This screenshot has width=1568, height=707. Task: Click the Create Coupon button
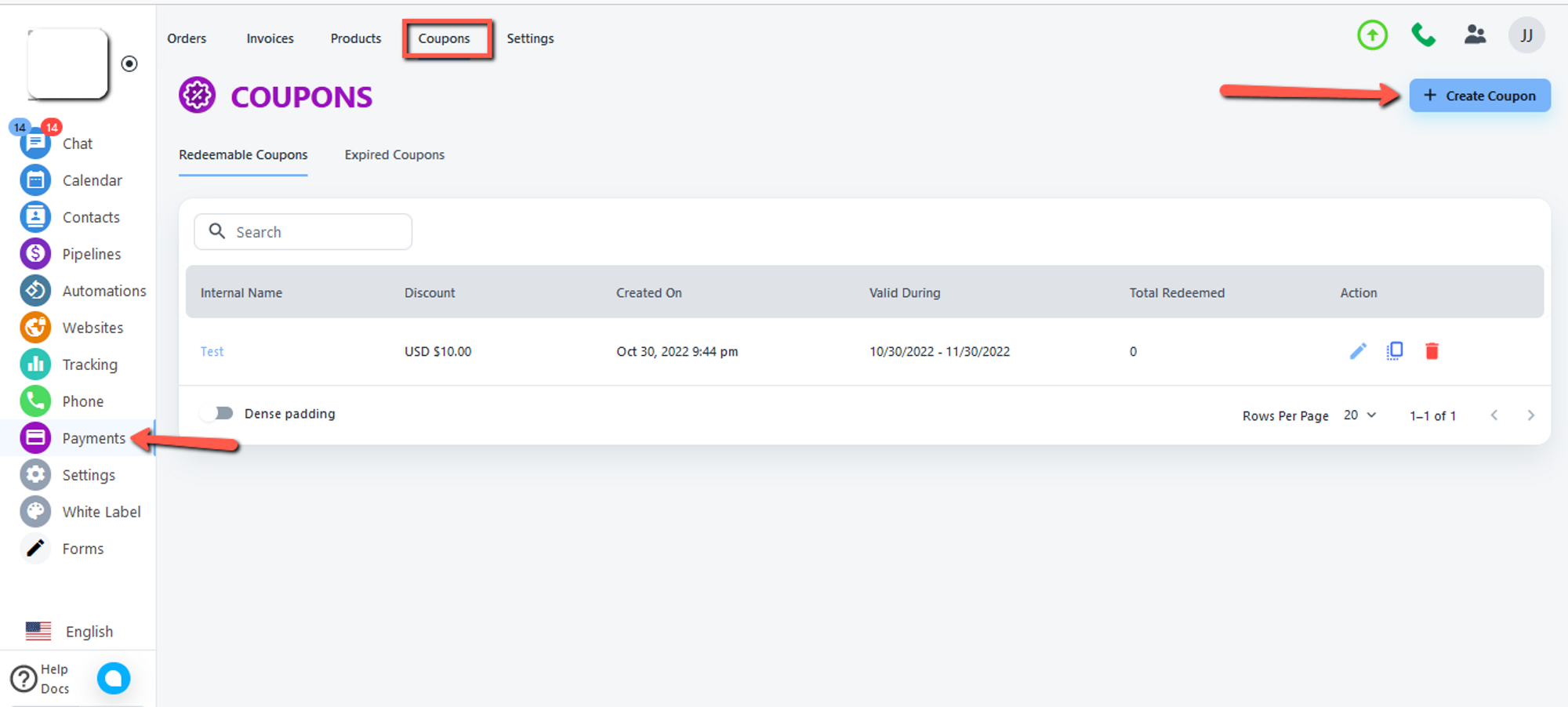(x=1479, y=96)
